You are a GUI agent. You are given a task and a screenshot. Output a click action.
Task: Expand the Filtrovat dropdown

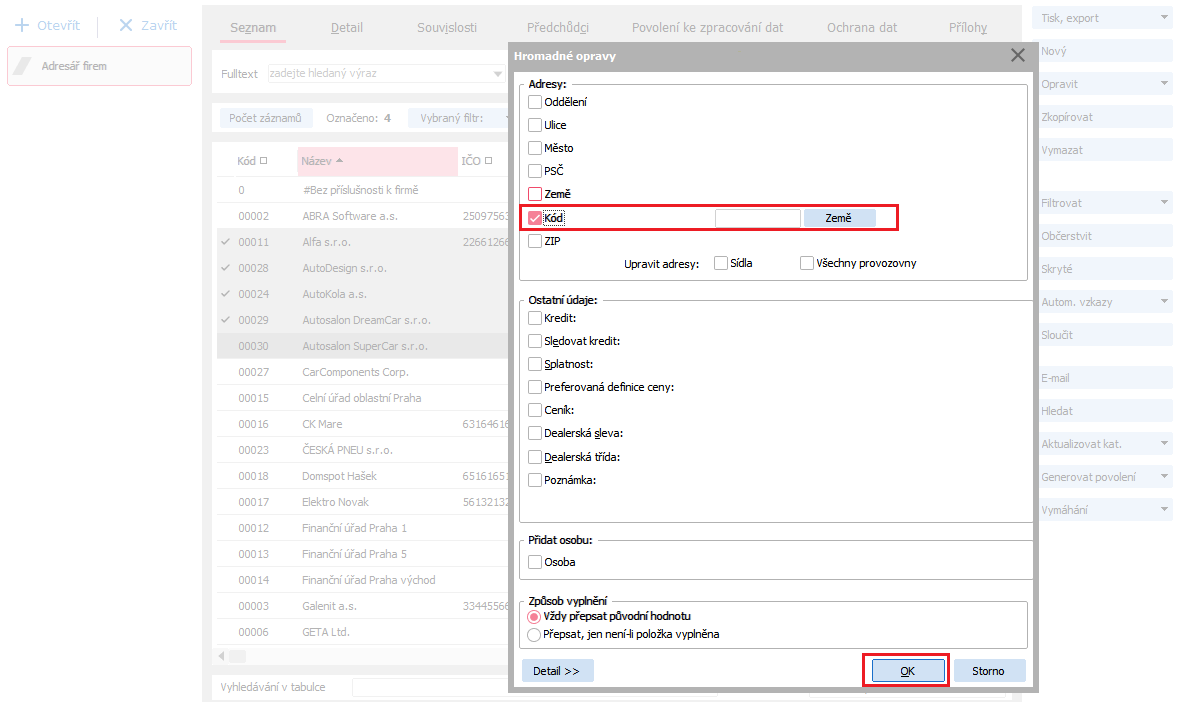(x=1165, y=203)
